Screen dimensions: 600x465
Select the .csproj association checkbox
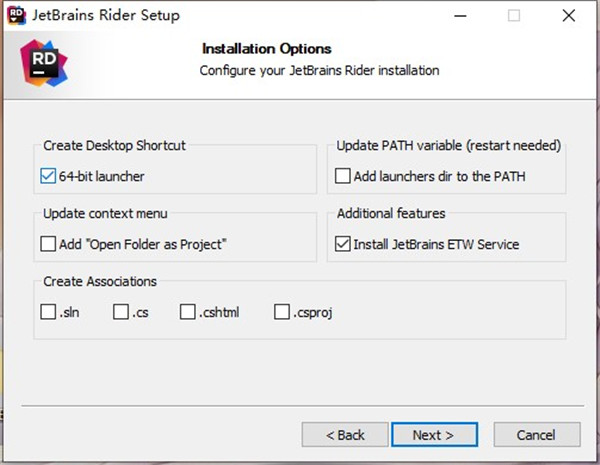[282, 312]
